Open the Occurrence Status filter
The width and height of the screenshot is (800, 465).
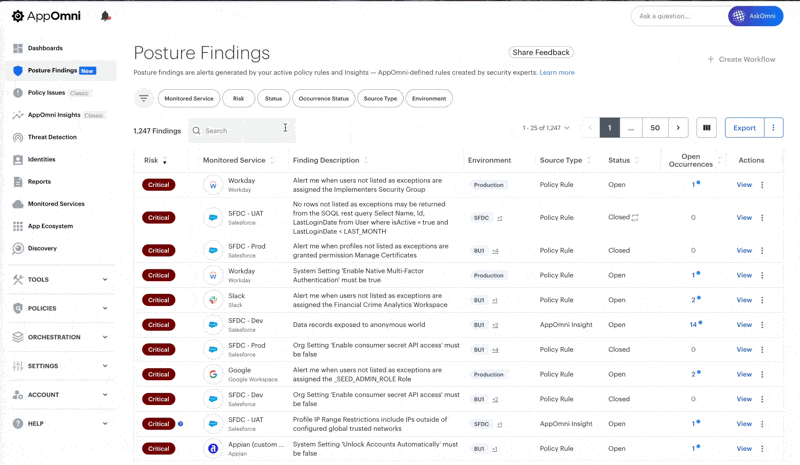pos(323,99)
